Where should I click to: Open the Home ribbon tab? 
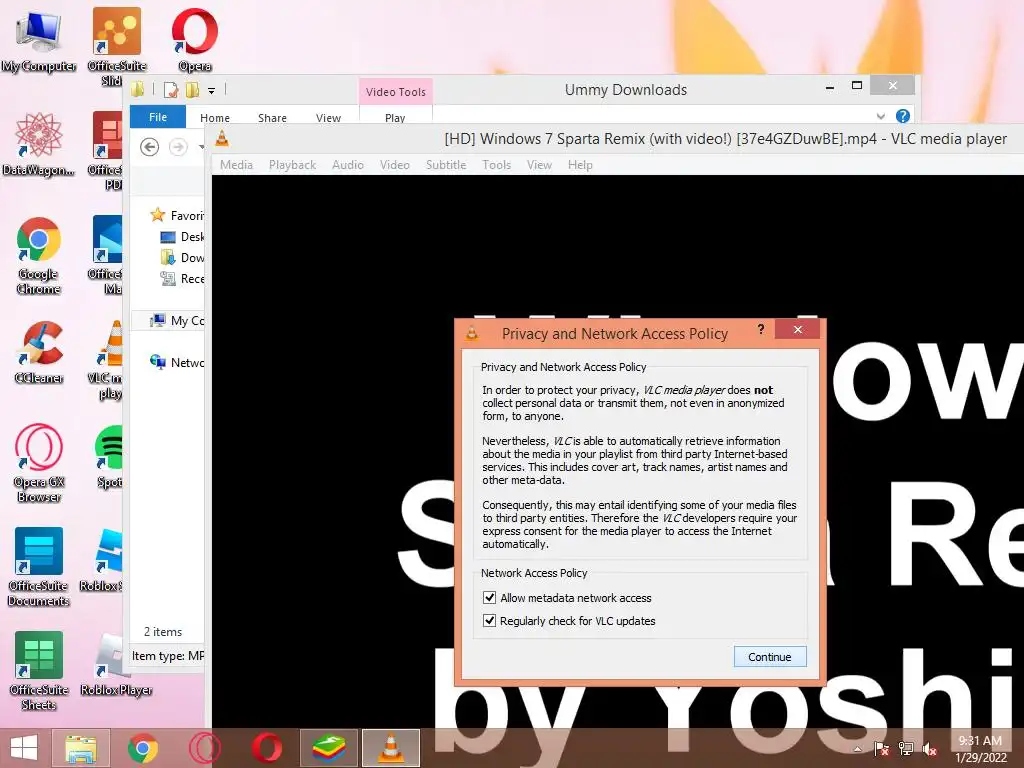pos(215,118)
